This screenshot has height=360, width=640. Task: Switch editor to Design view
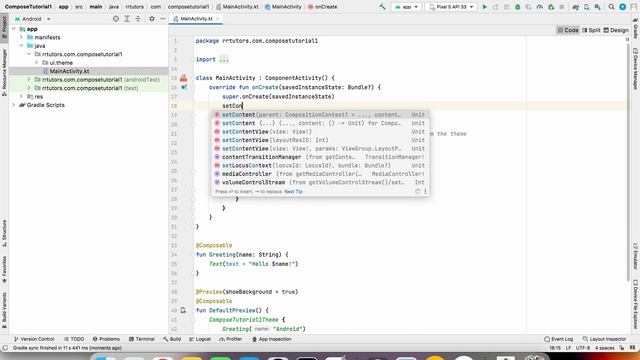pos(616,30)
